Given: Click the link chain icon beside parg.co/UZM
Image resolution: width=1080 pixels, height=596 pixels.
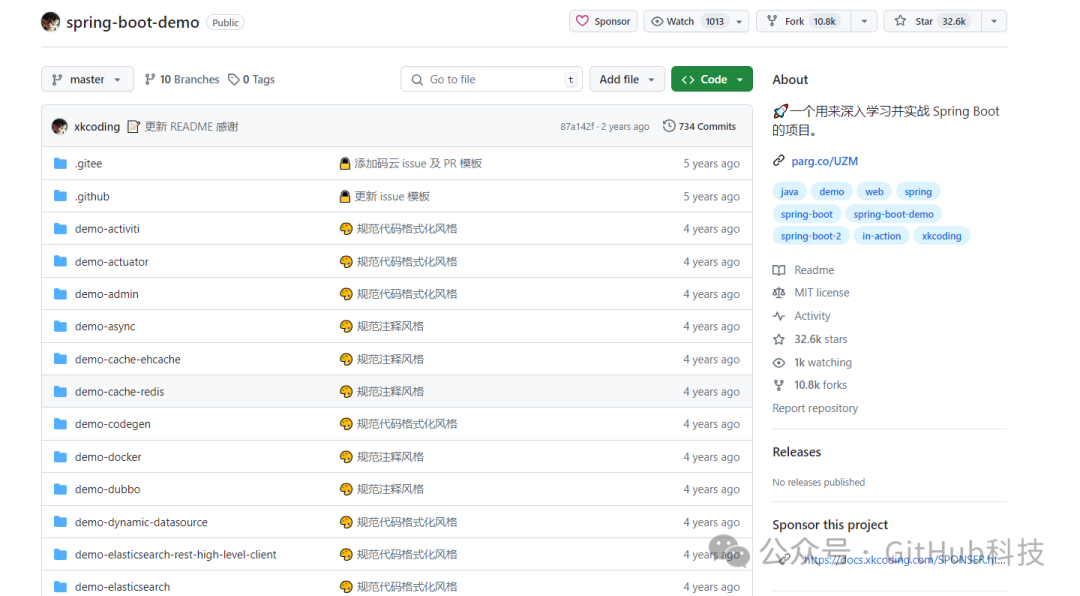Looking at the screenshot, I should coord(779,161).
